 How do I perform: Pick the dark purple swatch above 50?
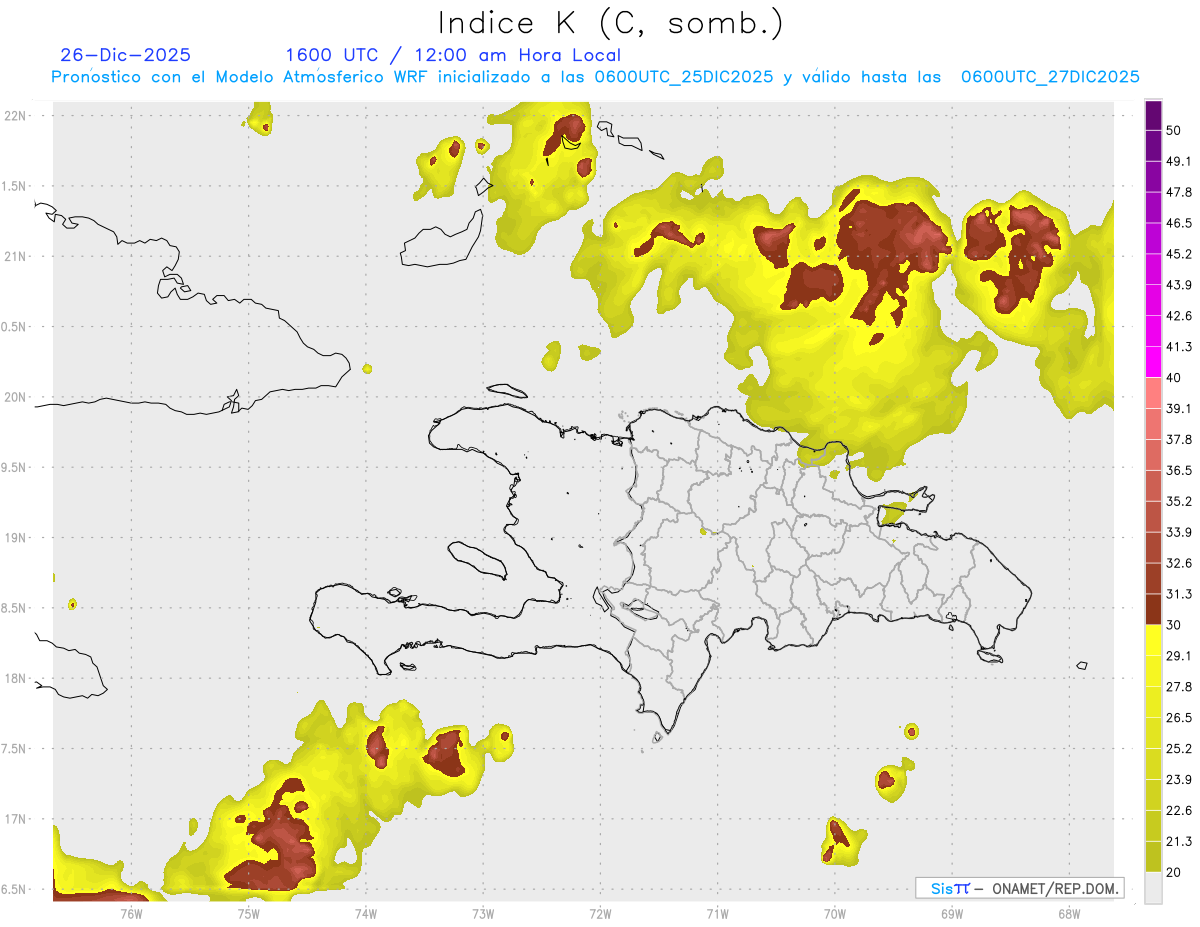[1153, 114]
